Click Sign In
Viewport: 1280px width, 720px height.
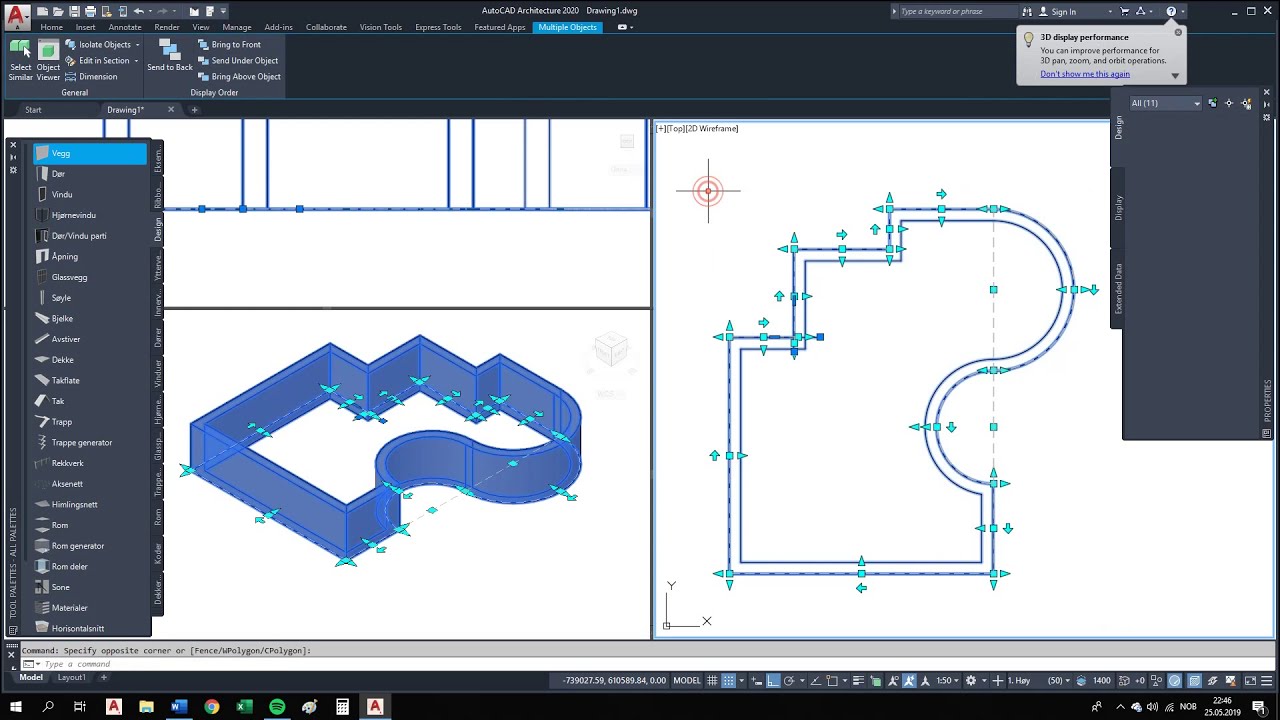click(1057, 11)
